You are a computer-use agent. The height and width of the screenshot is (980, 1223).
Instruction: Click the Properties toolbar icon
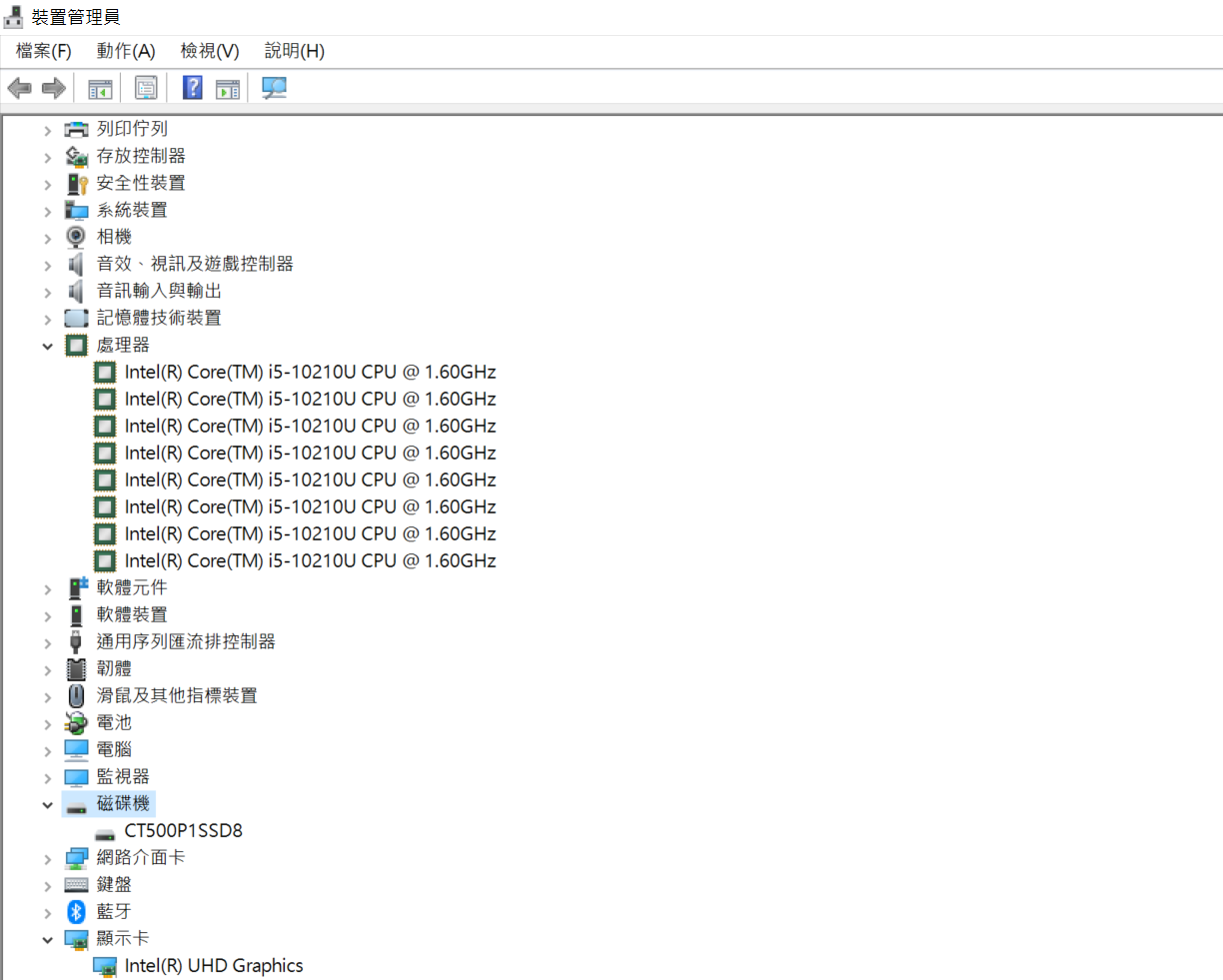146,88
